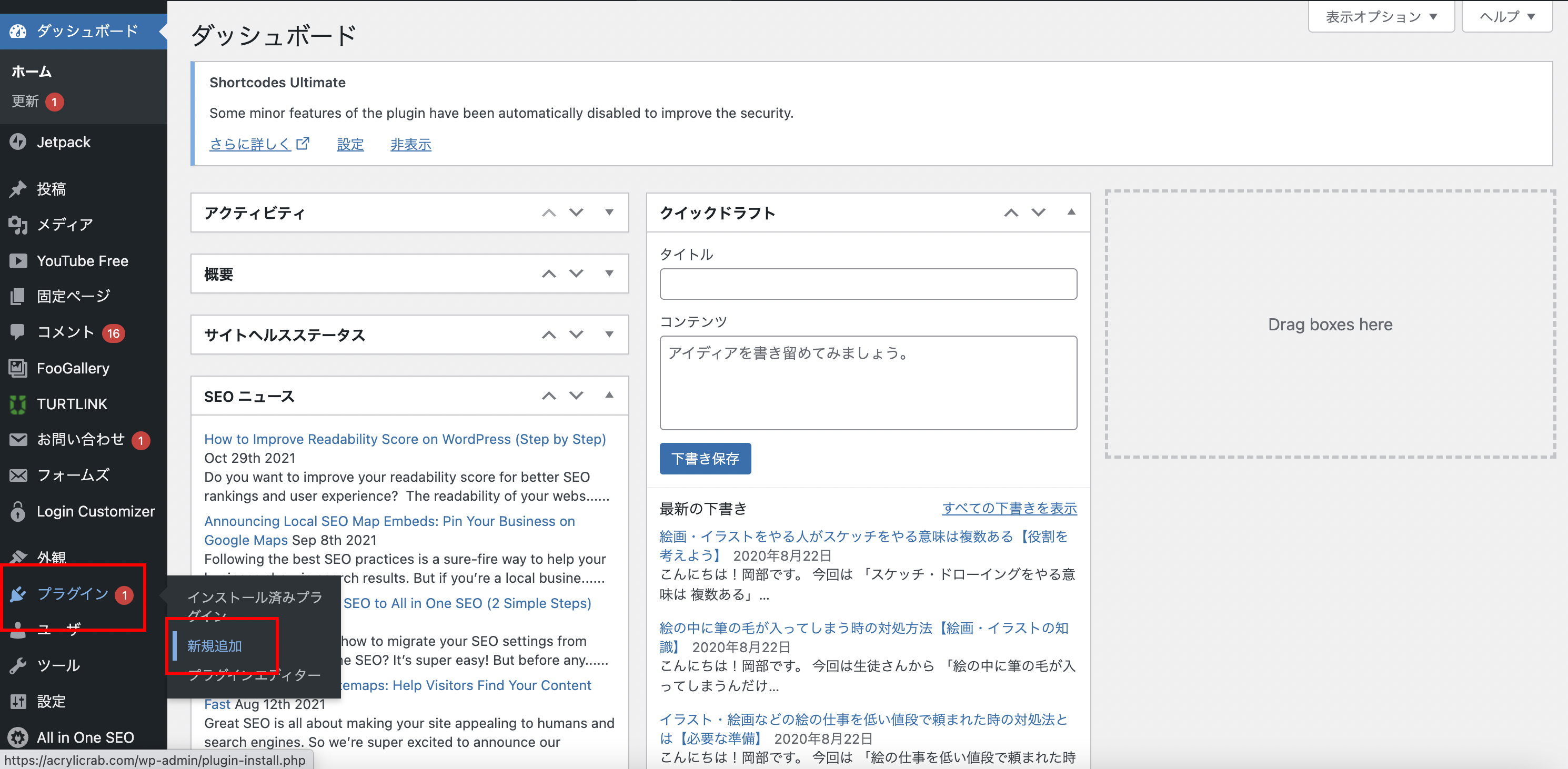Click the Login Customizer lock icon
This screenshot has width=1568, height=769.
point(18,512)
